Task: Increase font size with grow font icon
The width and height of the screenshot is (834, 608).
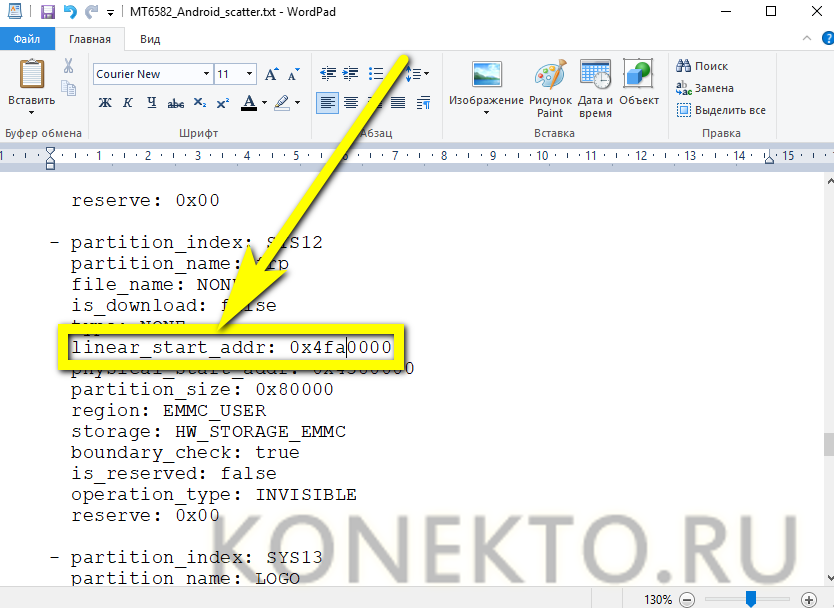Action: point(272,74)
